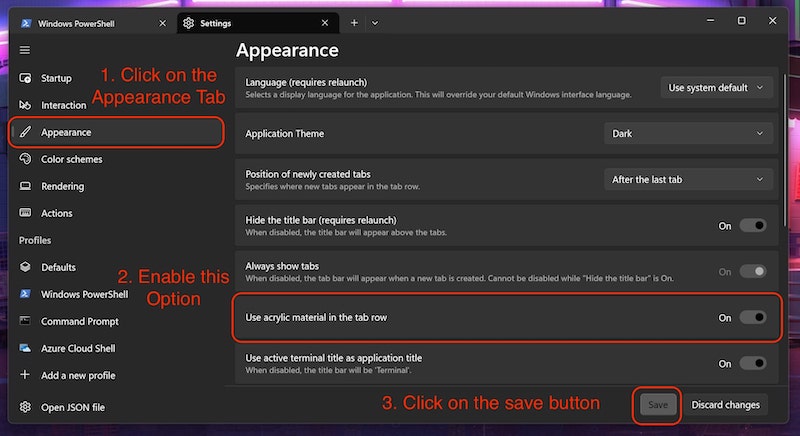
Task: Minimize the terminal window
Action: coord(710,20)
